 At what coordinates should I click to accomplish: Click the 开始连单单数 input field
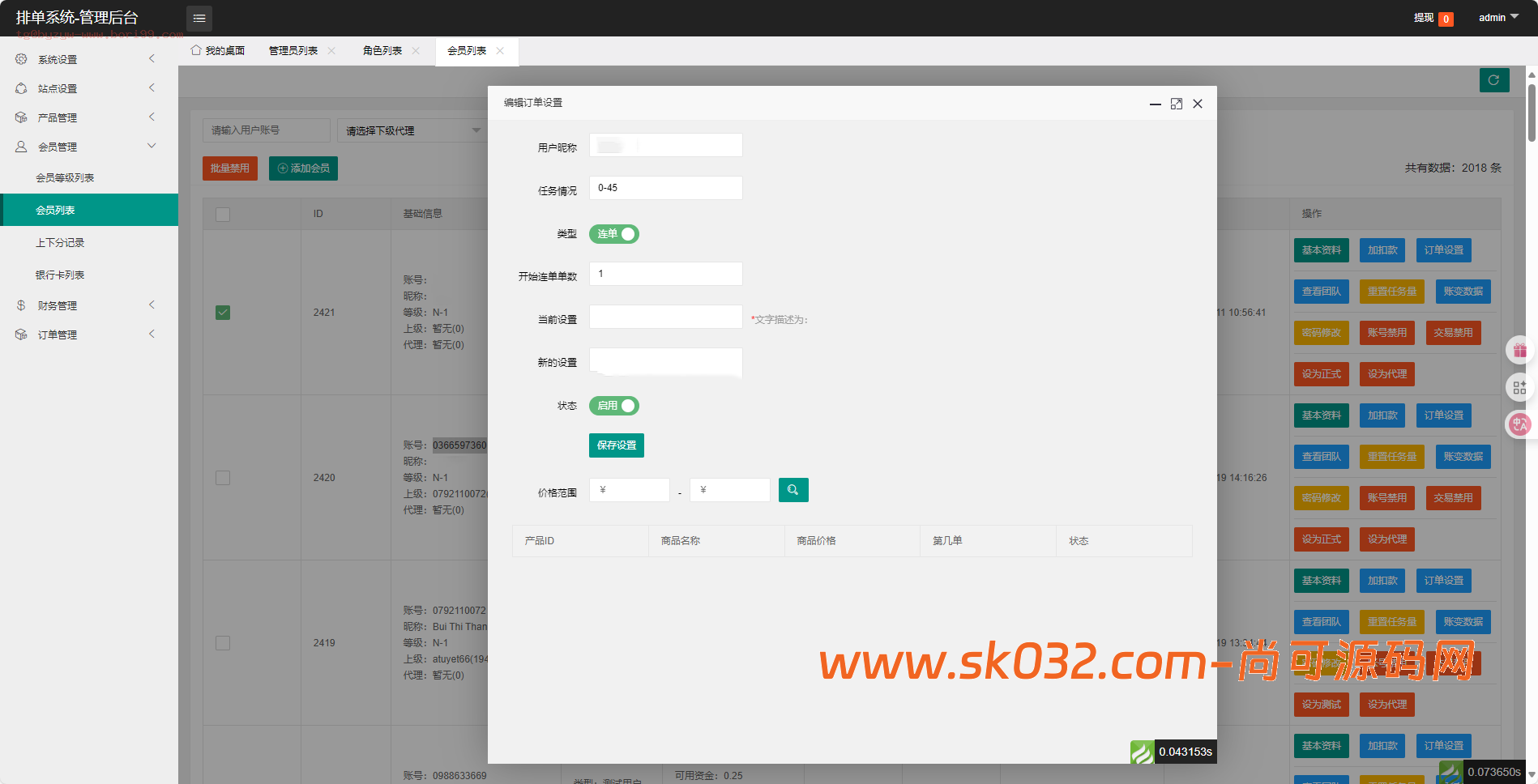(x=665, y=274)
